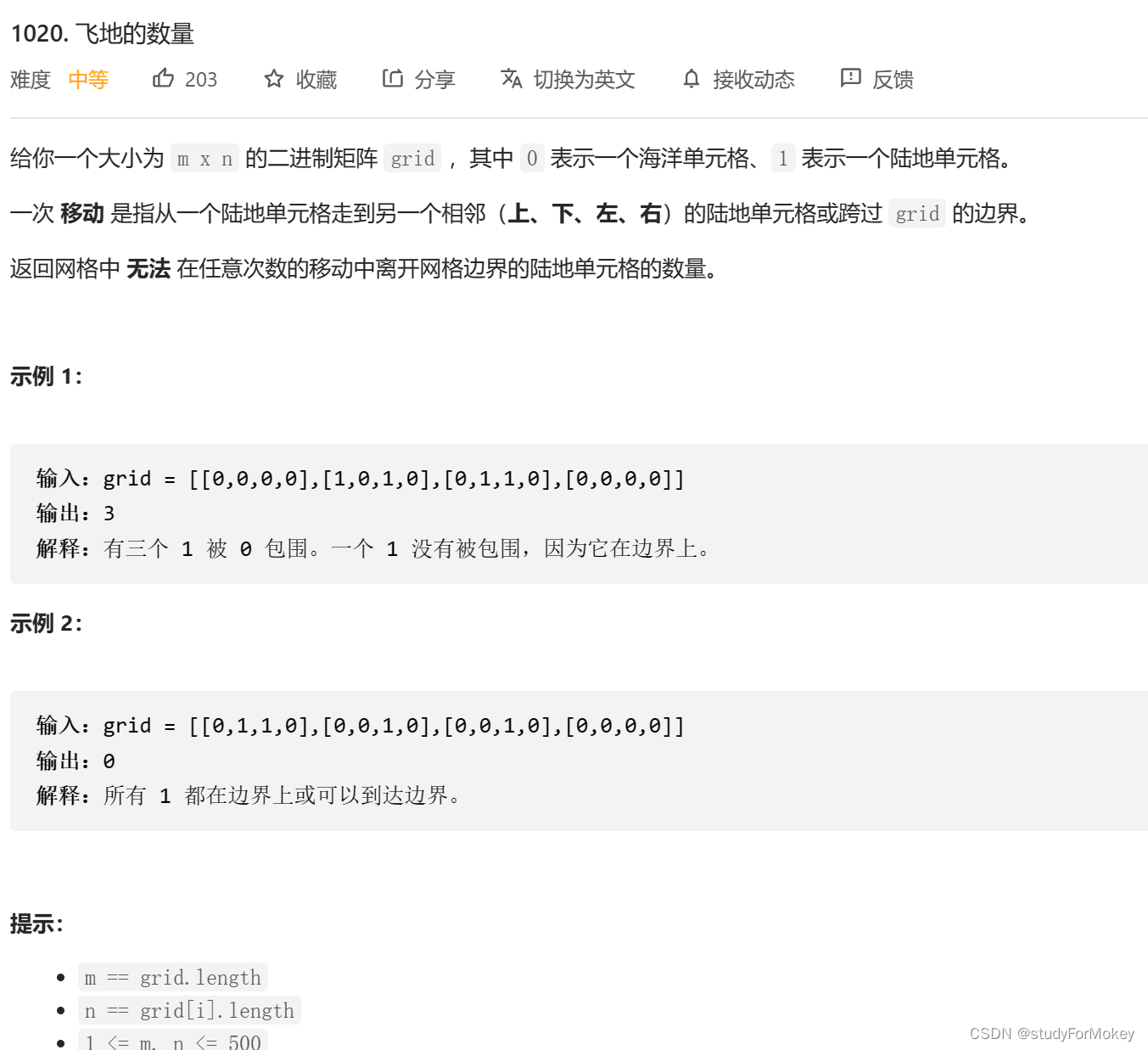Subscribe with 接收动态

753,80
